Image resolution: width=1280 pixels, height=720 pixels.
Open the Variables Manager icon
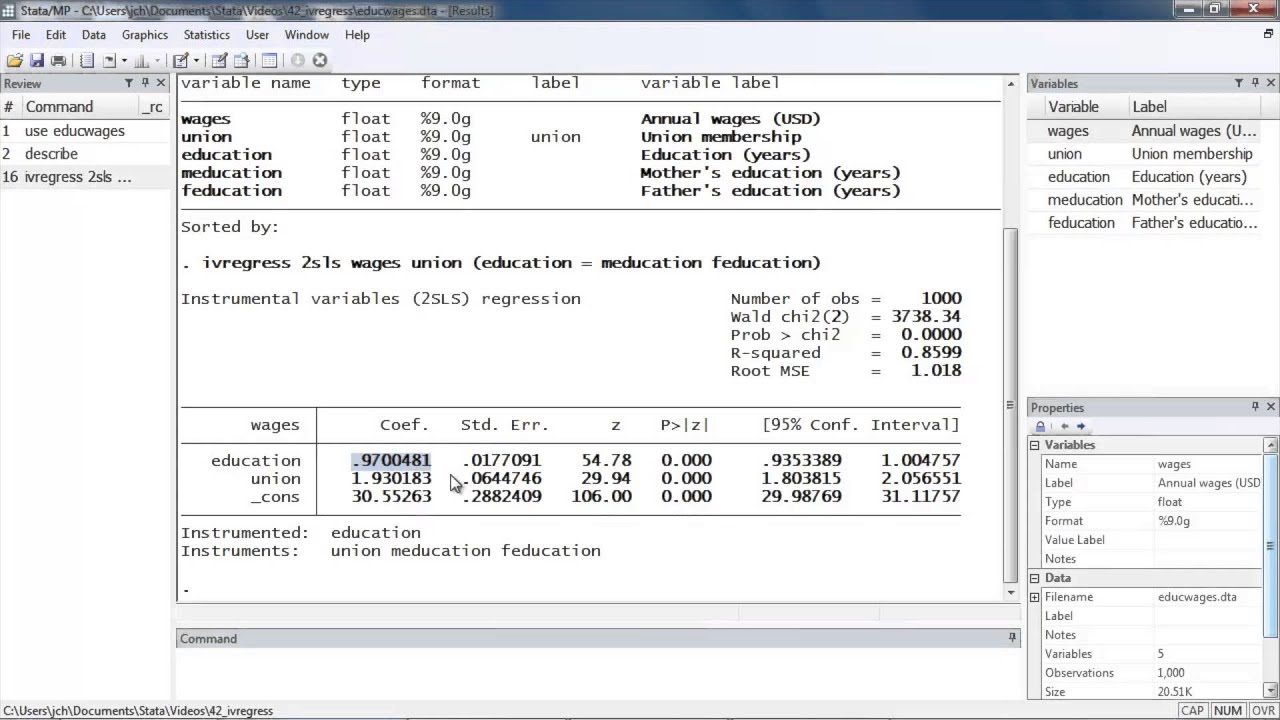269,60
